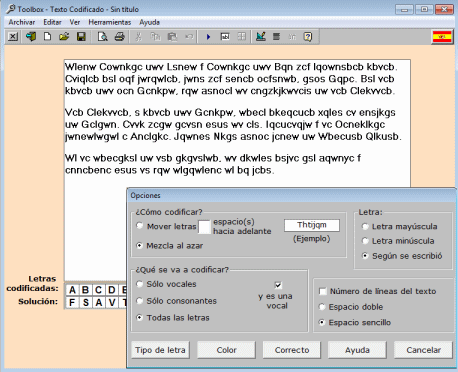Click coded letter cell A

click(x=72, y=290)
